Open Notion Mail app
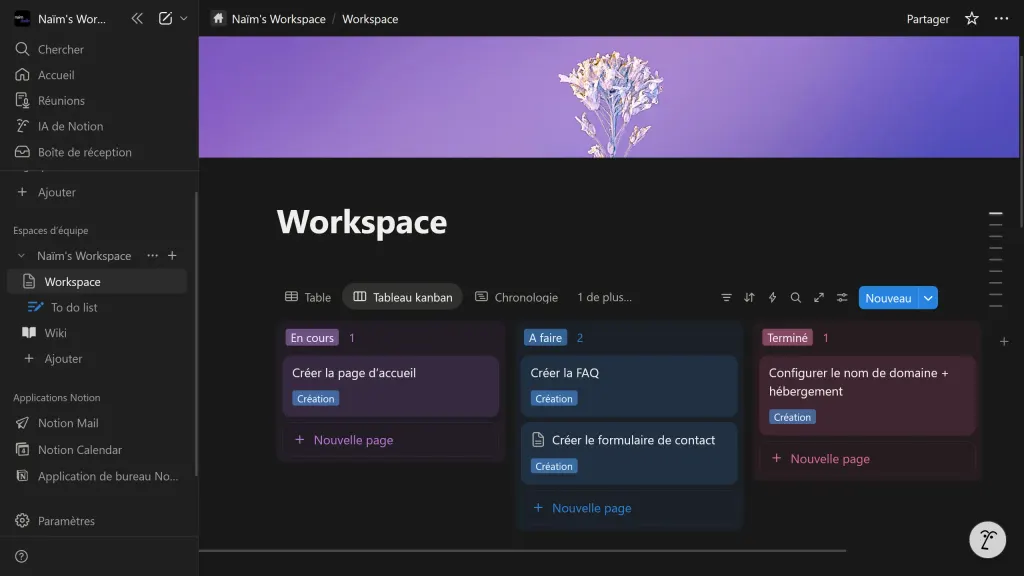 [99, 423]
